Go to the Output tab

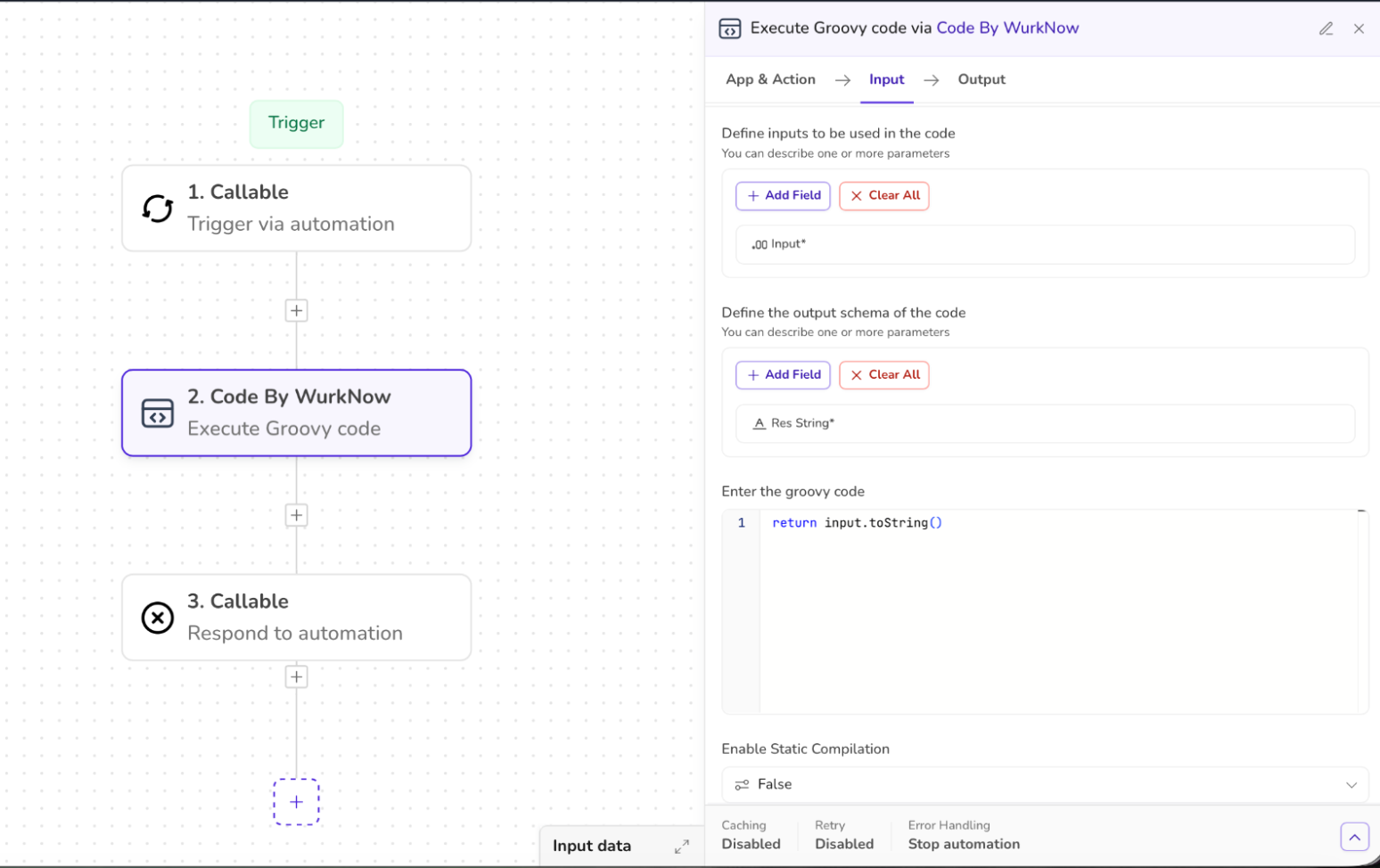tap(982, 79)
